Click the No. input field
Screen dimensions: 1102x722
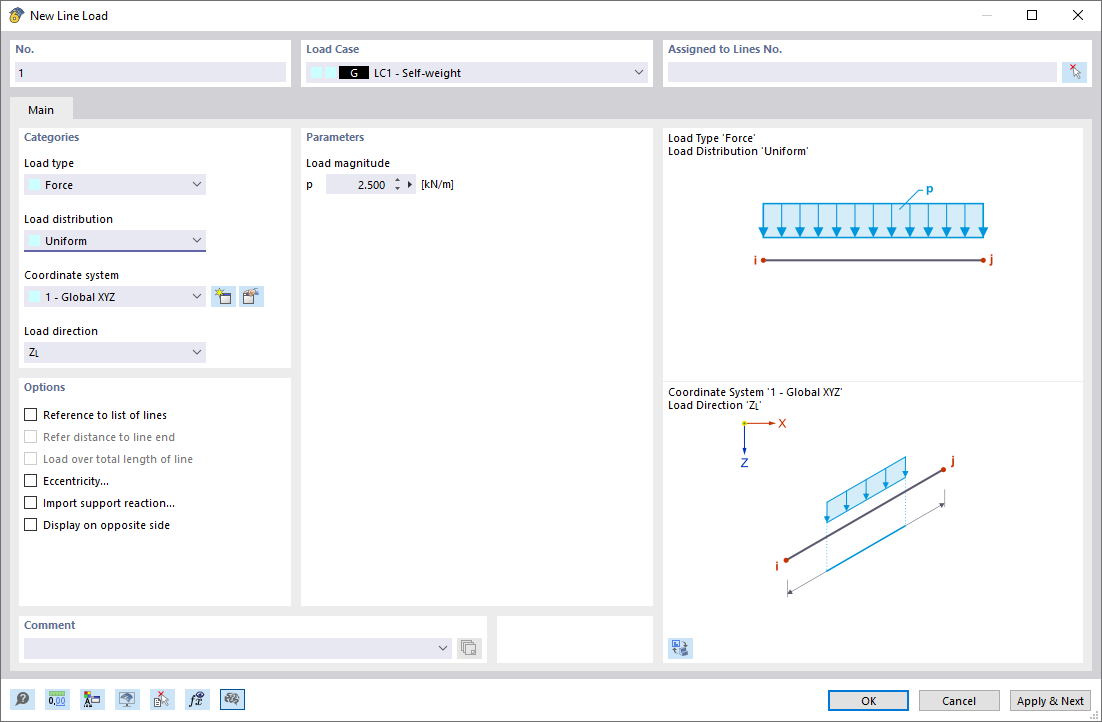point(150,72)
